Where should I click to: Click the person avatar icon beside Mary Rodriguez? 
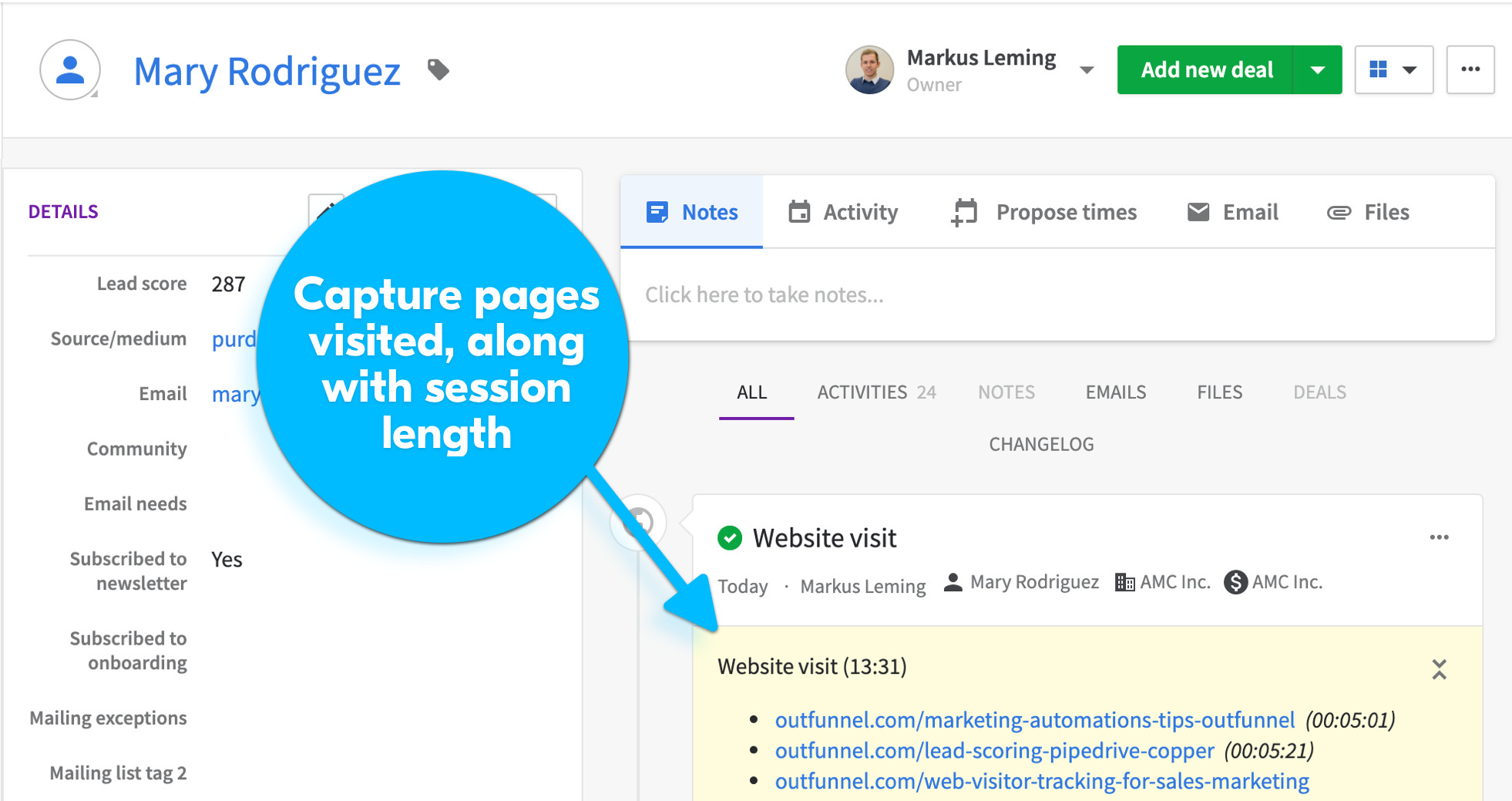[x=70, y=70]
